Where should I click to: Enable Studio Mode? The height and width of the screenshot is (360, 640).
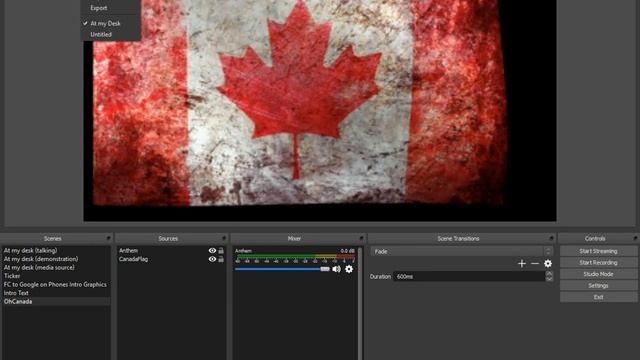pyautogui.click(x=598, y=274)
